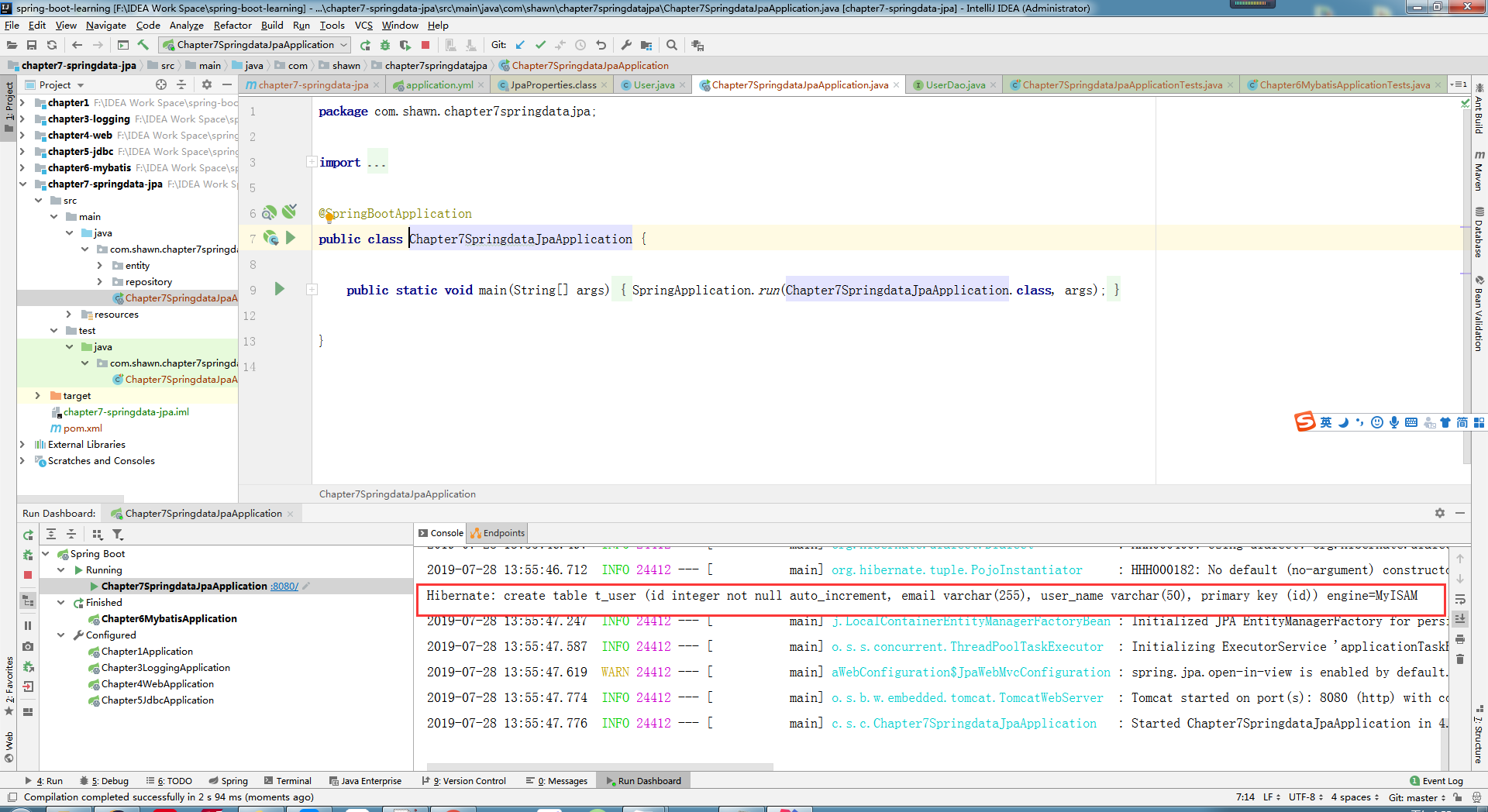Click the Run gutter arrow beside main method
This screenshot has height=812, width=1488.
coord(280,289)
